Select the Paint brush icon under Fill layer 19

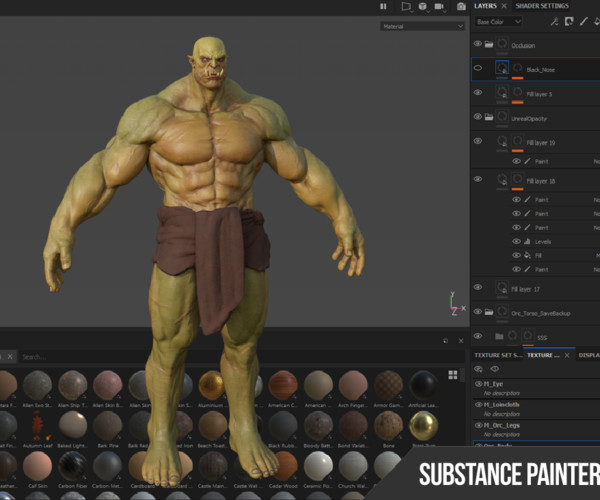pyautogui.click(x=527, y=161)
